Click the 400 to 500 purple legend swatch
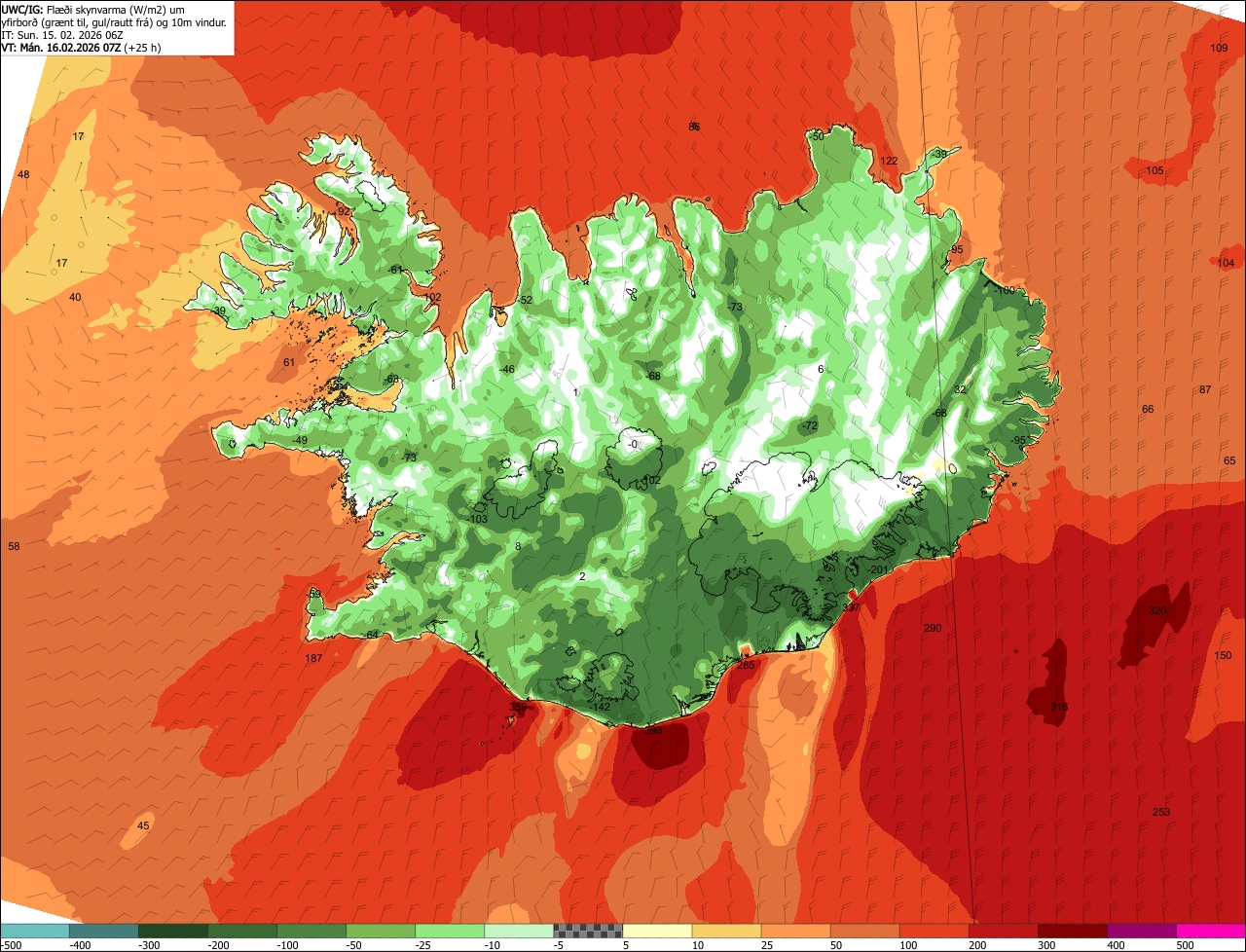 coord(1141,931)
